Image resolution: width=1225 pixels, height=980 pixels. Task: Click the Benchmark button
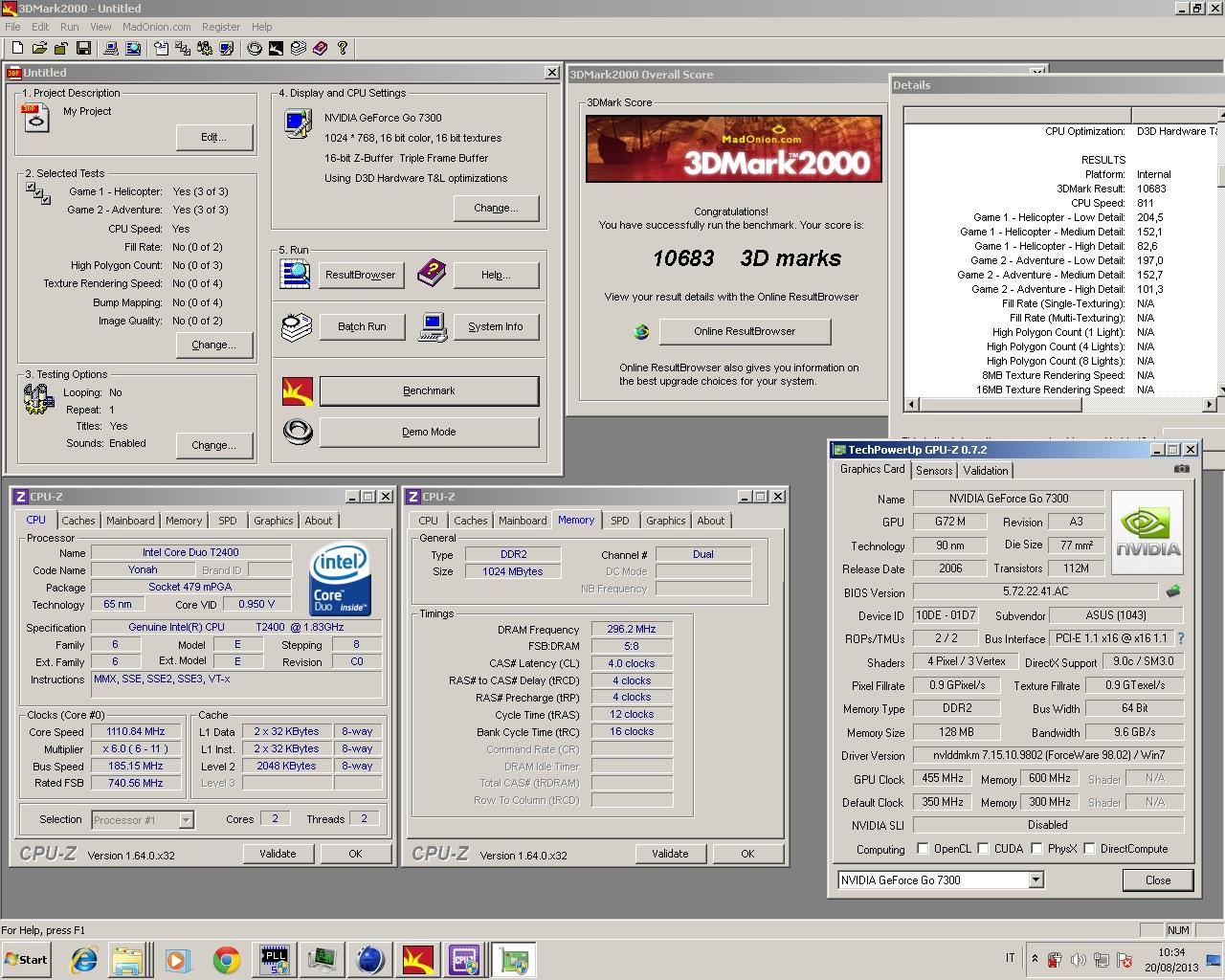429,390
